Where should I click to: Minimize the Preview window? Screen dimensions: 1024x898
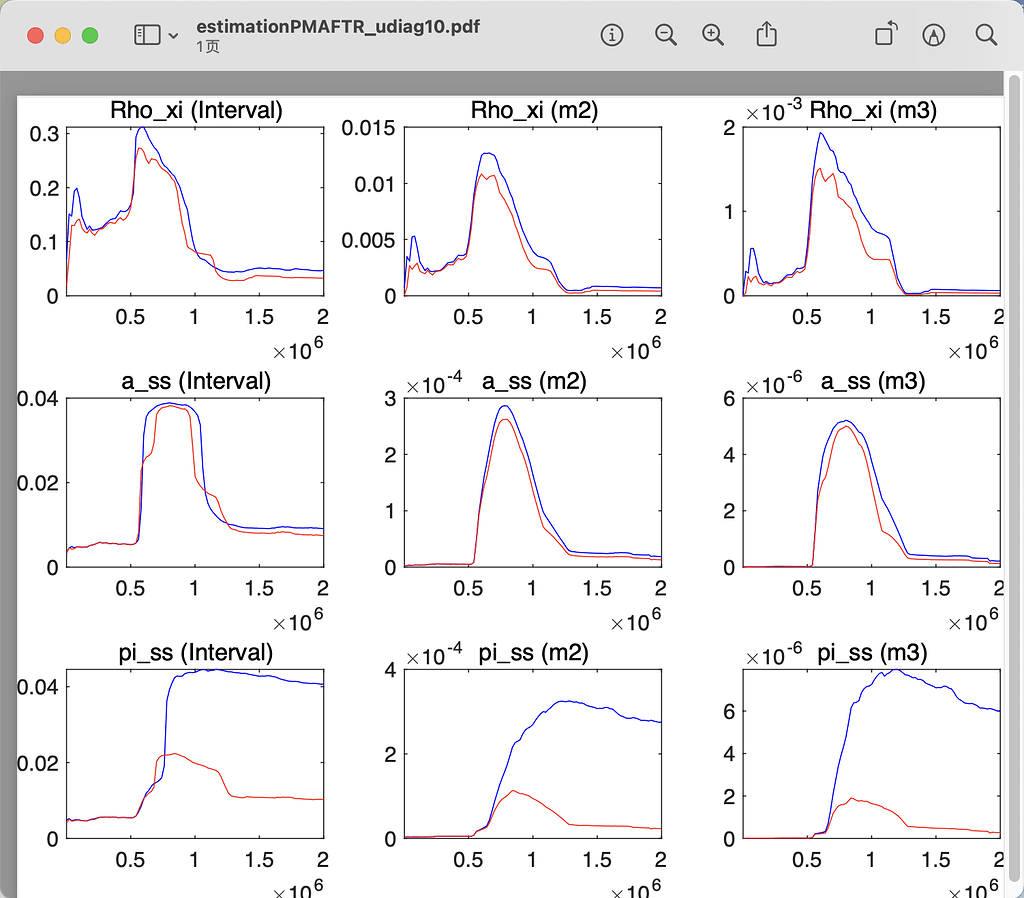coord(61,33)
